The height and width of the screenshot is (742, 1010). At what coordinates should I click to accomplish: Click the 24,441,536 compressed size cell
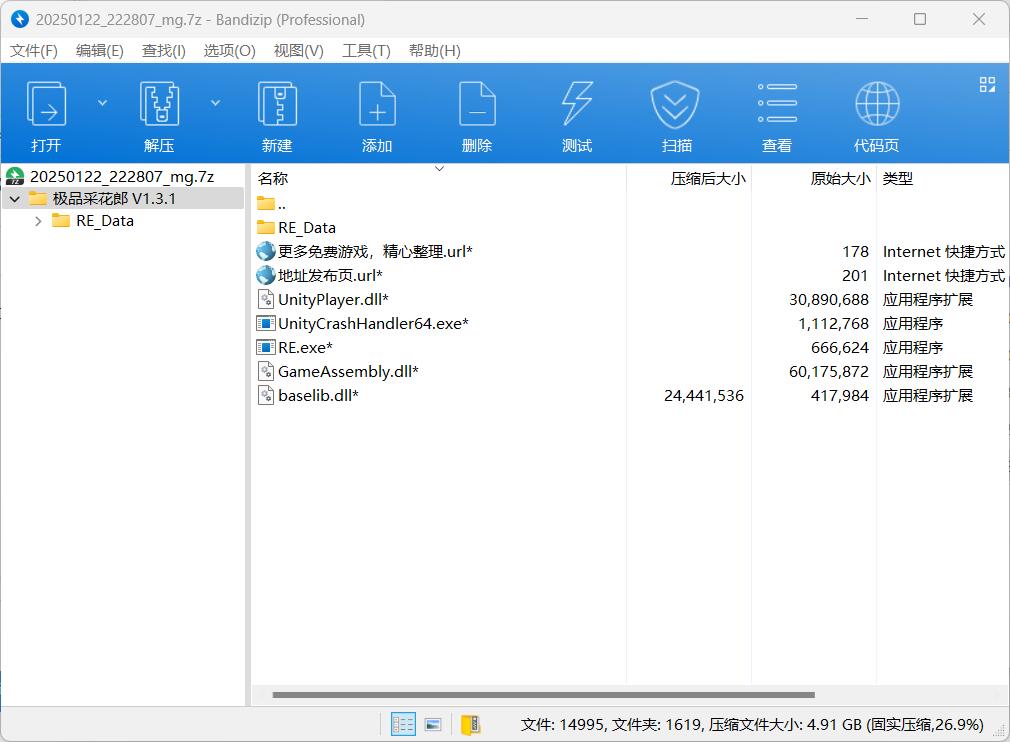pos(703,395)
